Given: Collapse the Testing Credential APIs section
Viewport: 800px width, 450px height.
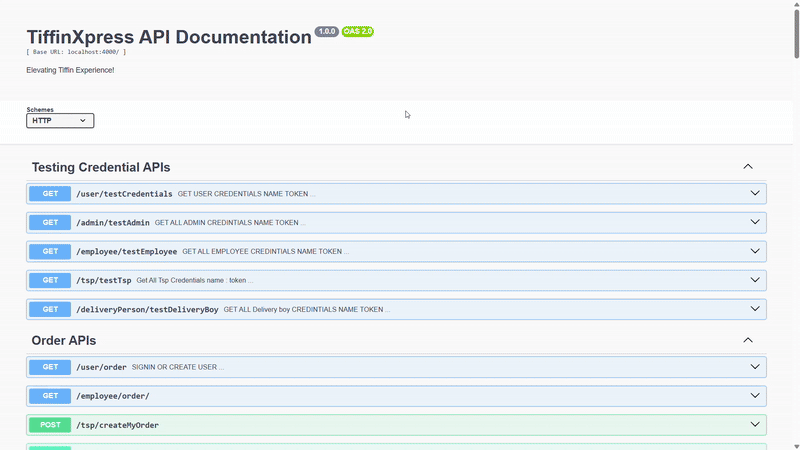Looking at the screenshot, I should point(747,167).
